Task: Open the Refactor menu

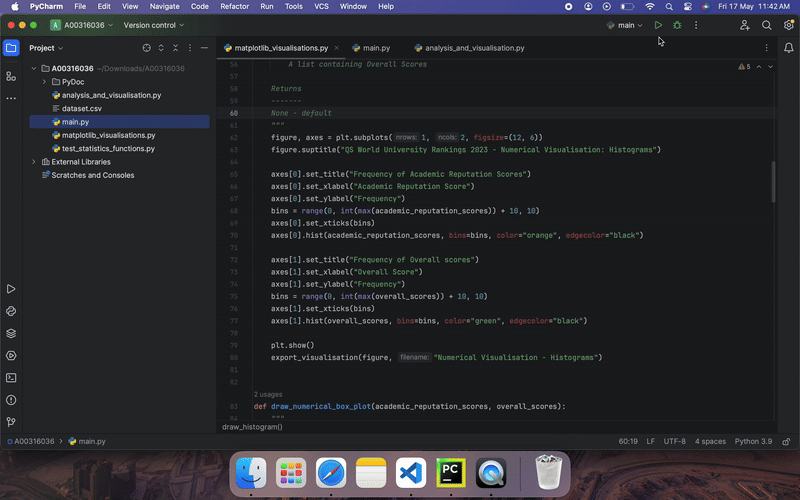Action: (234, 6)
